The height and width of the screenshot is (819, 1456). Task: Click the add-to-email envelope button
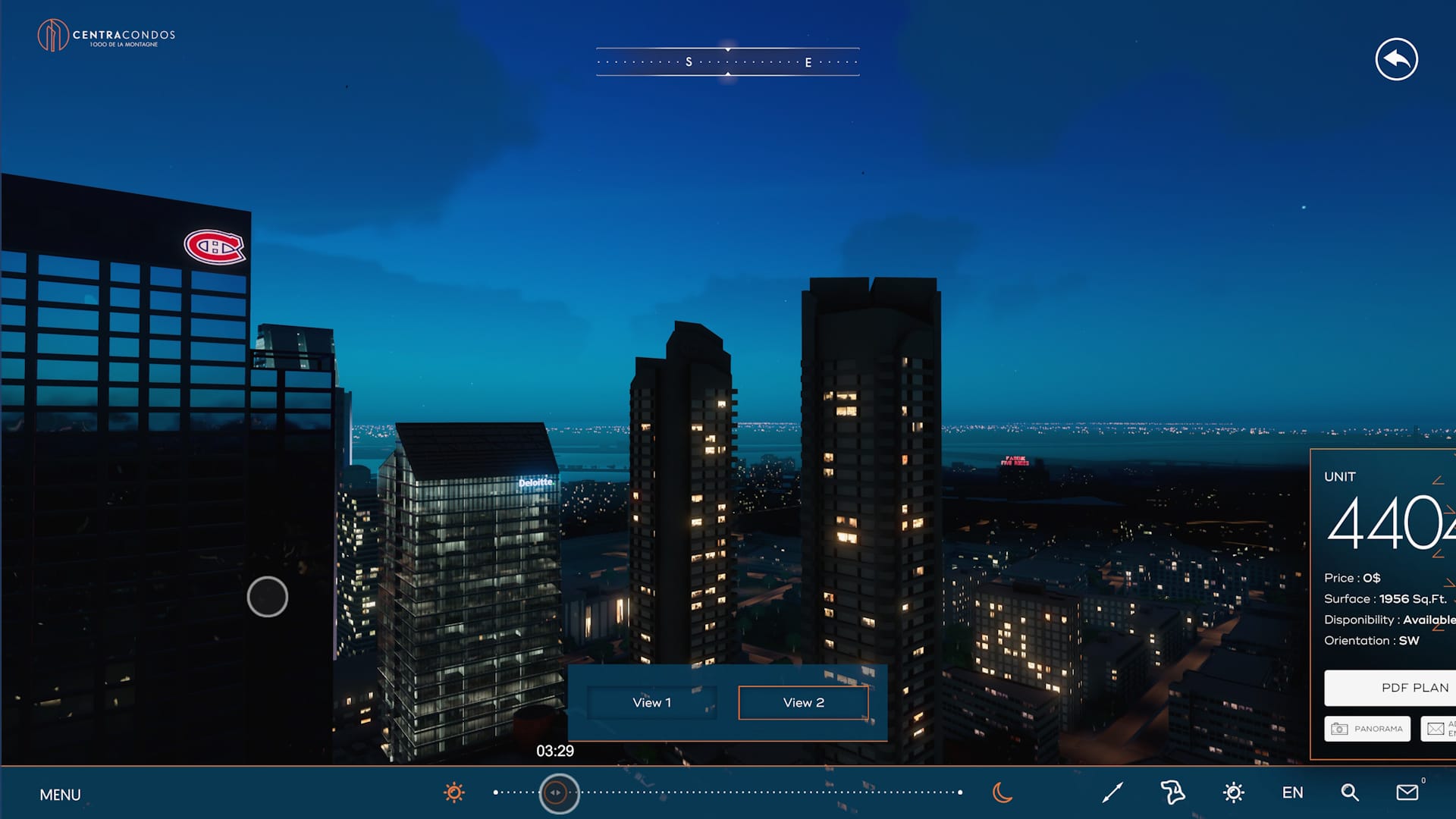[x=1439, y=729]
